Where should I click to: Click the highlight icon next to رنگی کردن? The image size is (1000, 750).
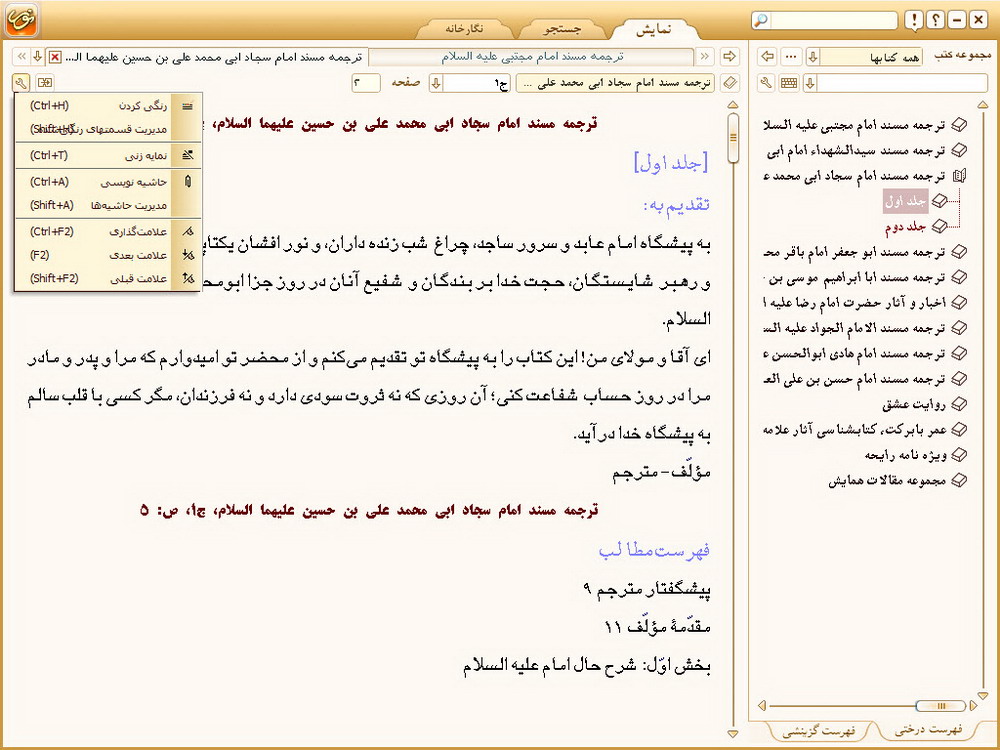coord(187,106)
